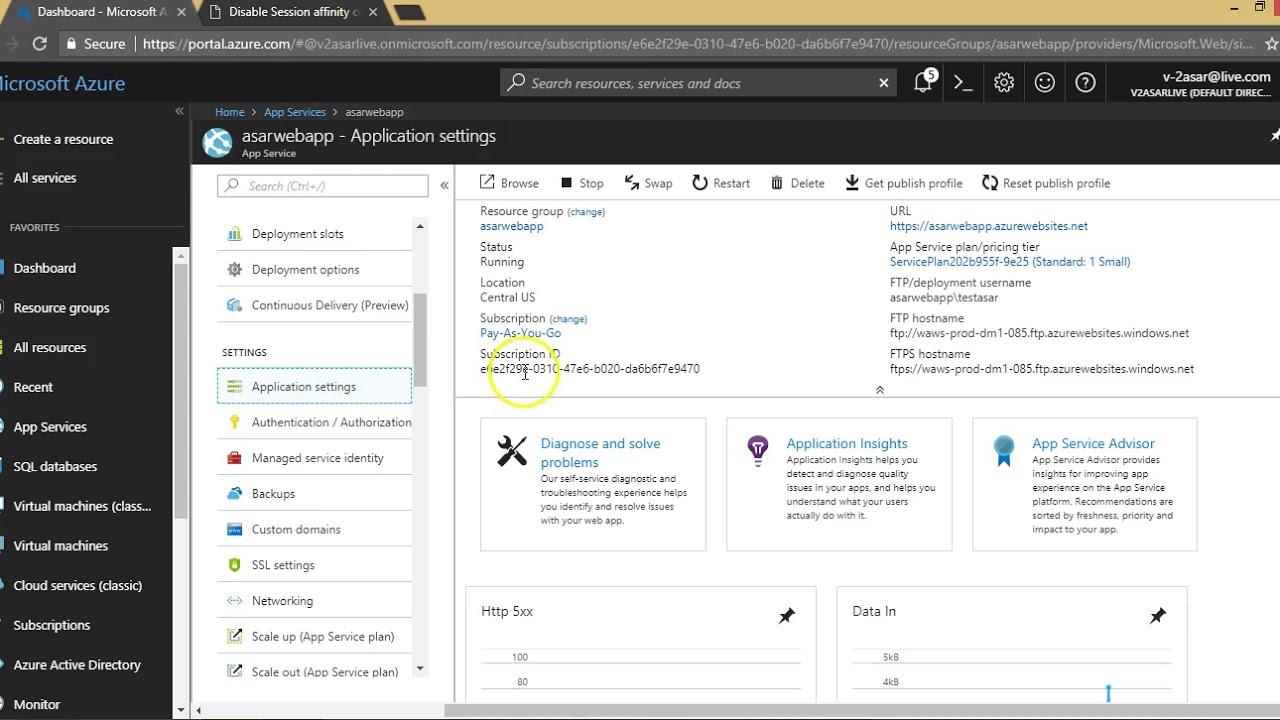Click the Deployment slots icon
This screenshot has height=720, width=1280.
[x=234, y=234]
